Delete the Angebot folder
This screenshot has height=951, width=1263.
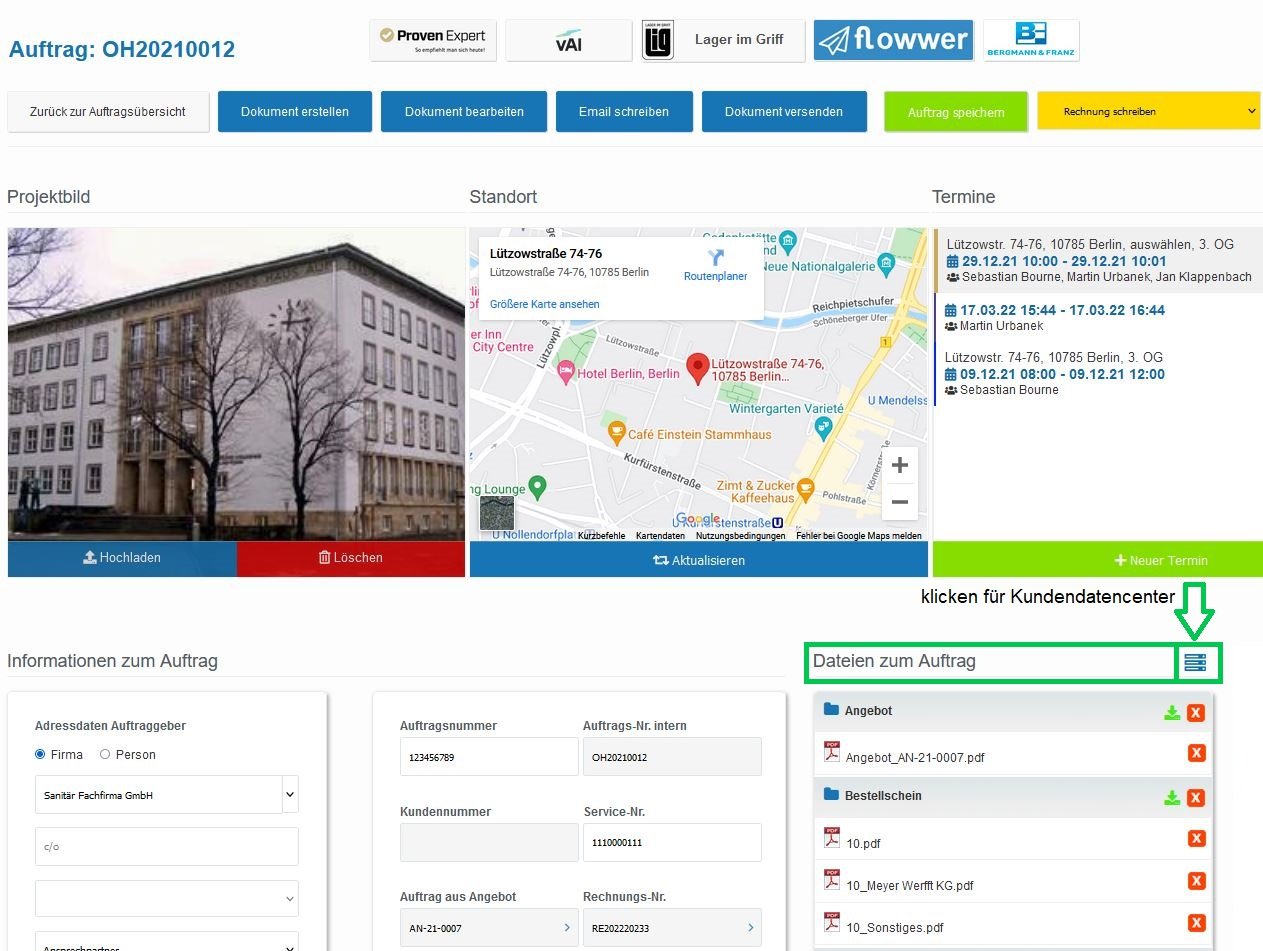coord(1196,713)
